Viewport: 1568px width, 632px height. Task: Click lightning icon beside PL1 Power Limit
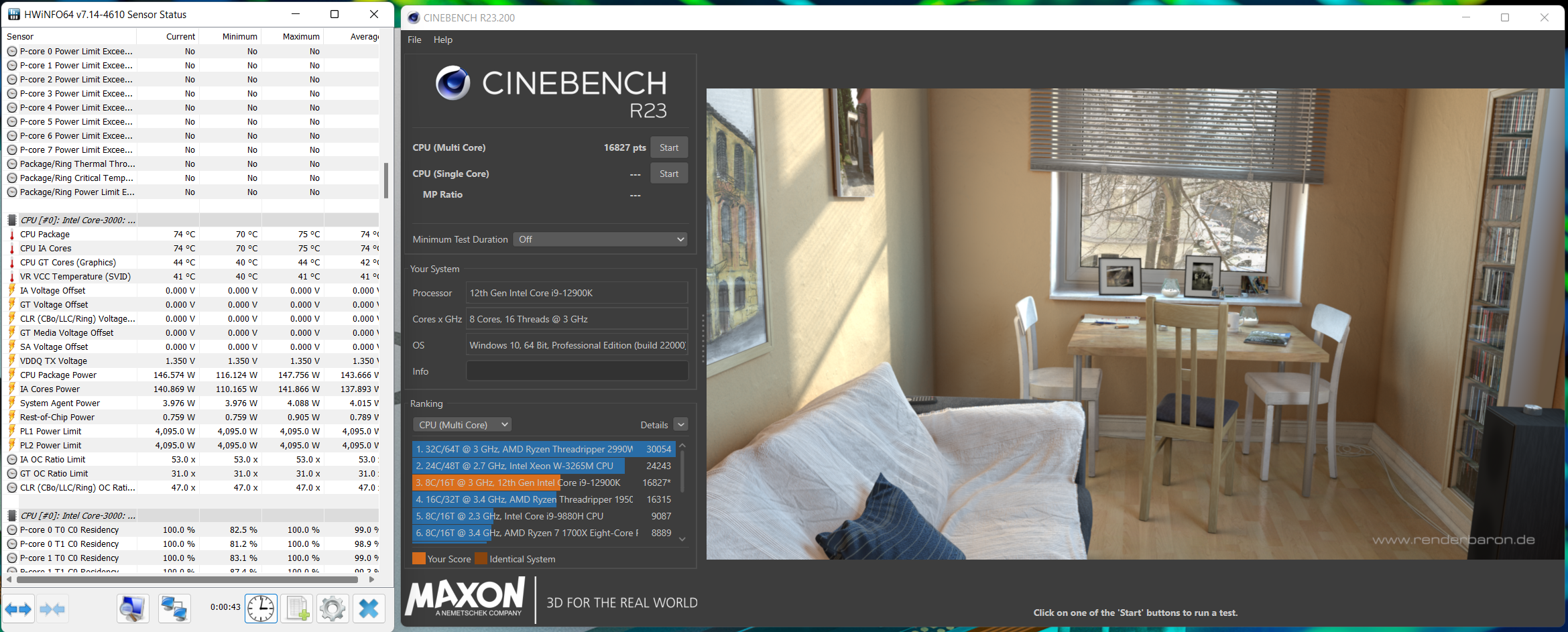coord(11,431)
